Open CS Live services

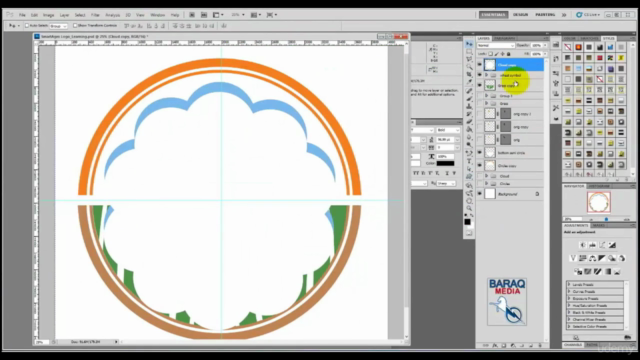pos(588,15)
